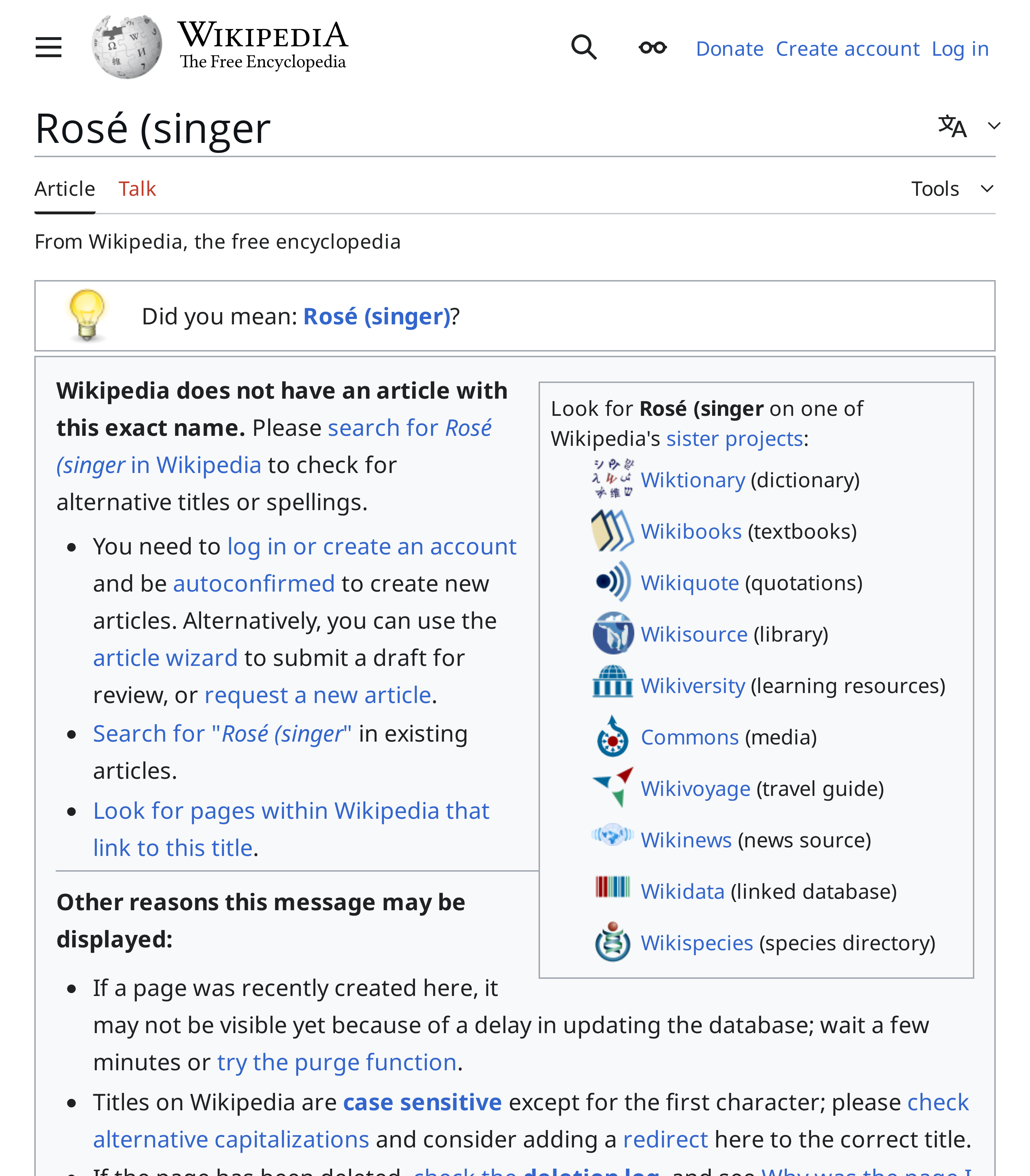Switch to the Talk tab
The image size is (1030, 1176).
[137, 188]
